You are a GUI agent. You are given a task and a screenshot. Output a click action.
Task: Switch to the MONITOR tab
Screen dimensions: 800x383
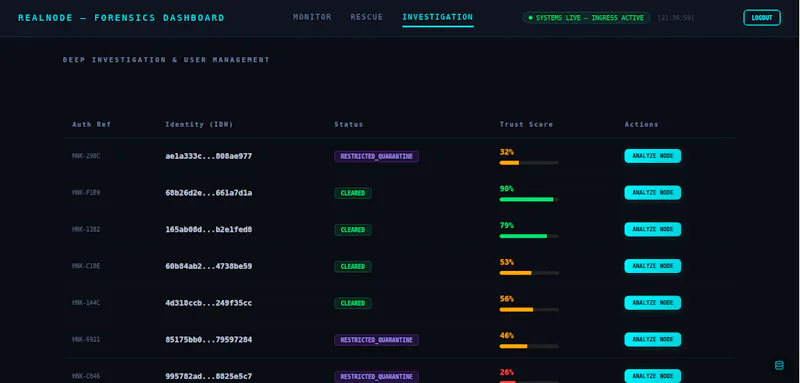coord(312,17)
